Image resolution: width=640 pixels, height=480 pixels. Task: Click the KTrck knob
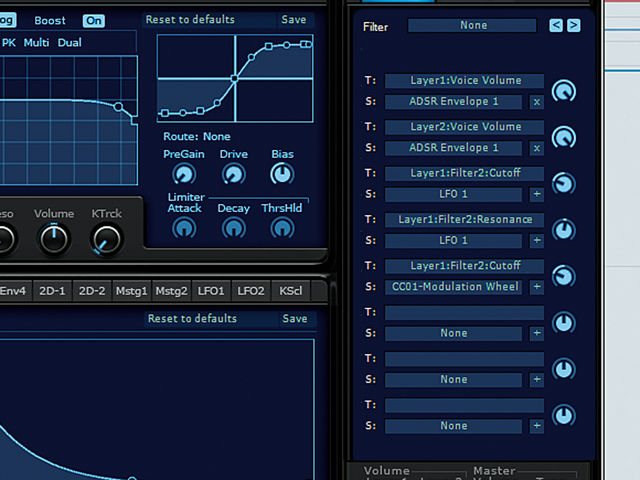[x=107, y=239]
